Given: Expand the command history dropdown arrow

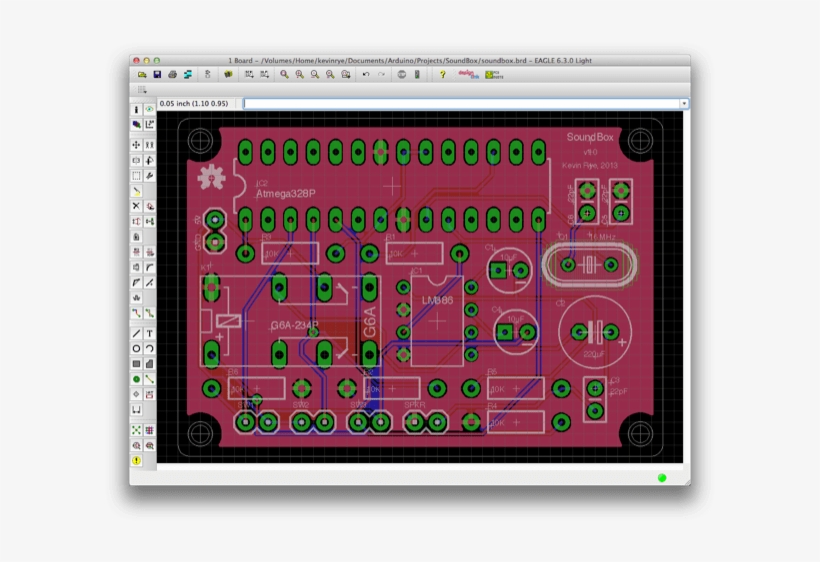Looking at the screenshot, I should (x=684, y=104).
